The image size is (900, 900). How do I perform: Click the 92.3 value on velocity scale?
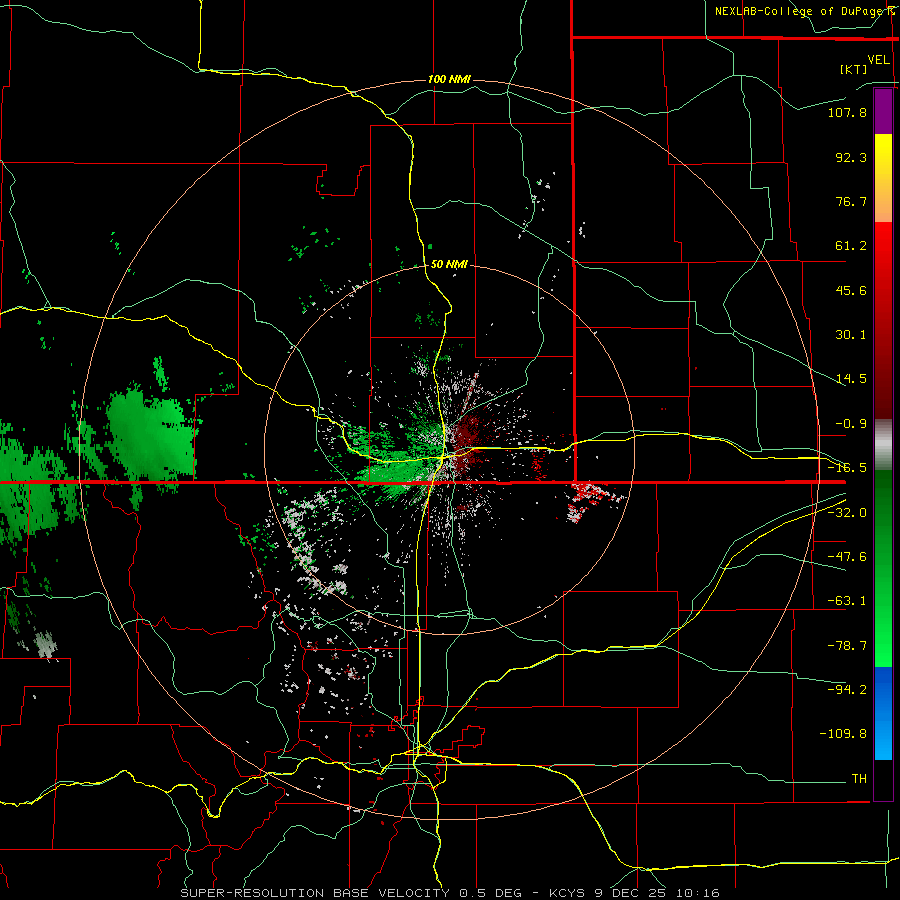coord(851,157)
